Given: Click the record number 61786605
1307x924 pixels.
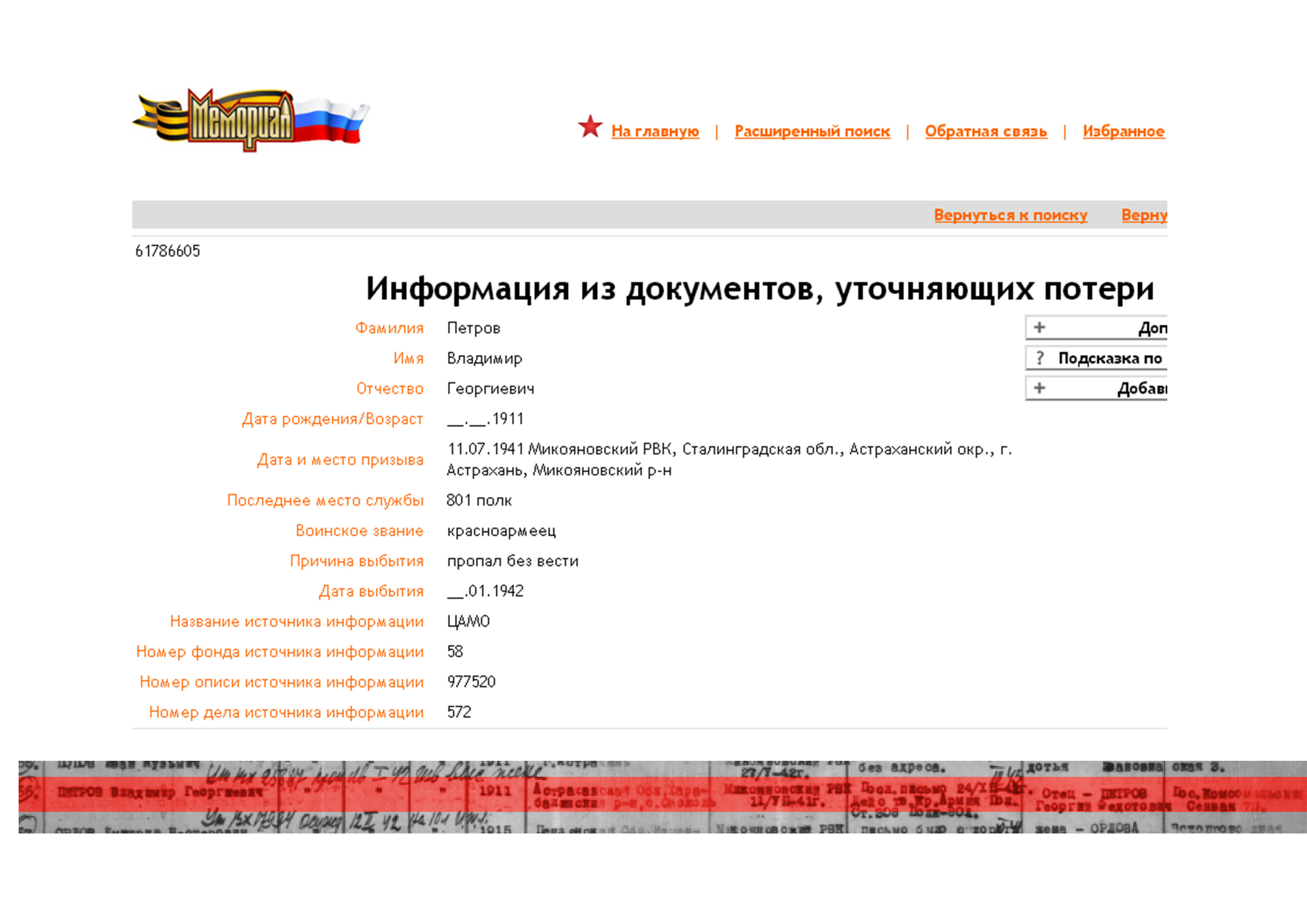Looking at the screenshot, I should (167, 251).
